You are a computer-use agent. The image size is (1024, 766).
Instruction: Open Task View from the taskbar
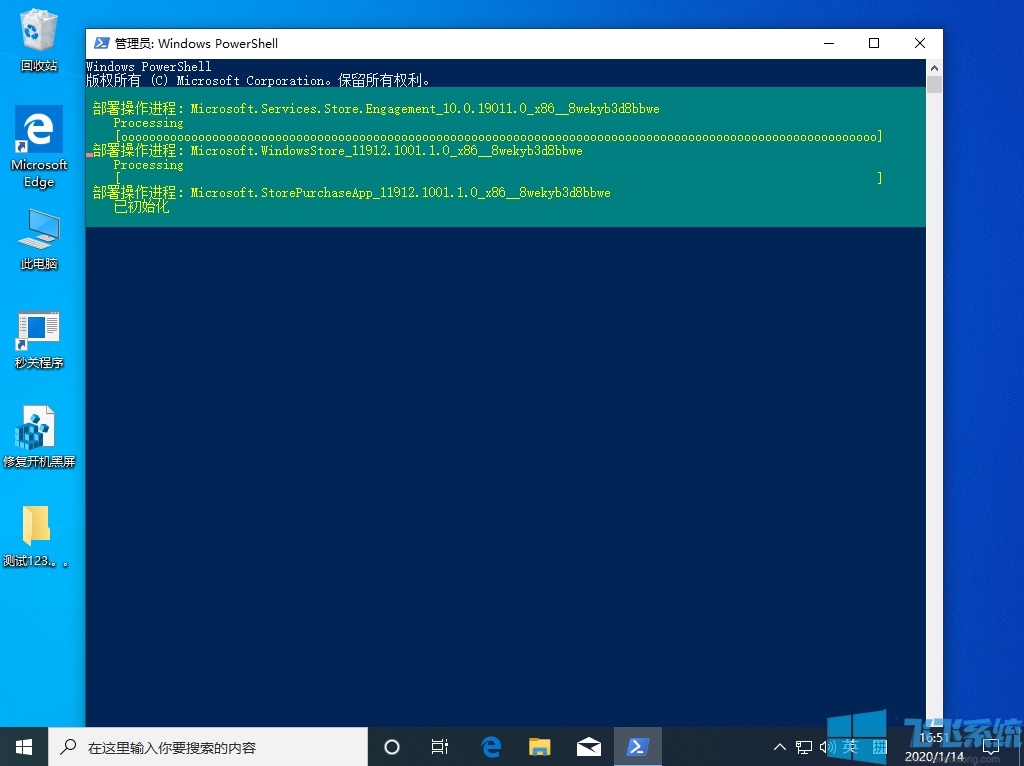[x=440, y=747]
